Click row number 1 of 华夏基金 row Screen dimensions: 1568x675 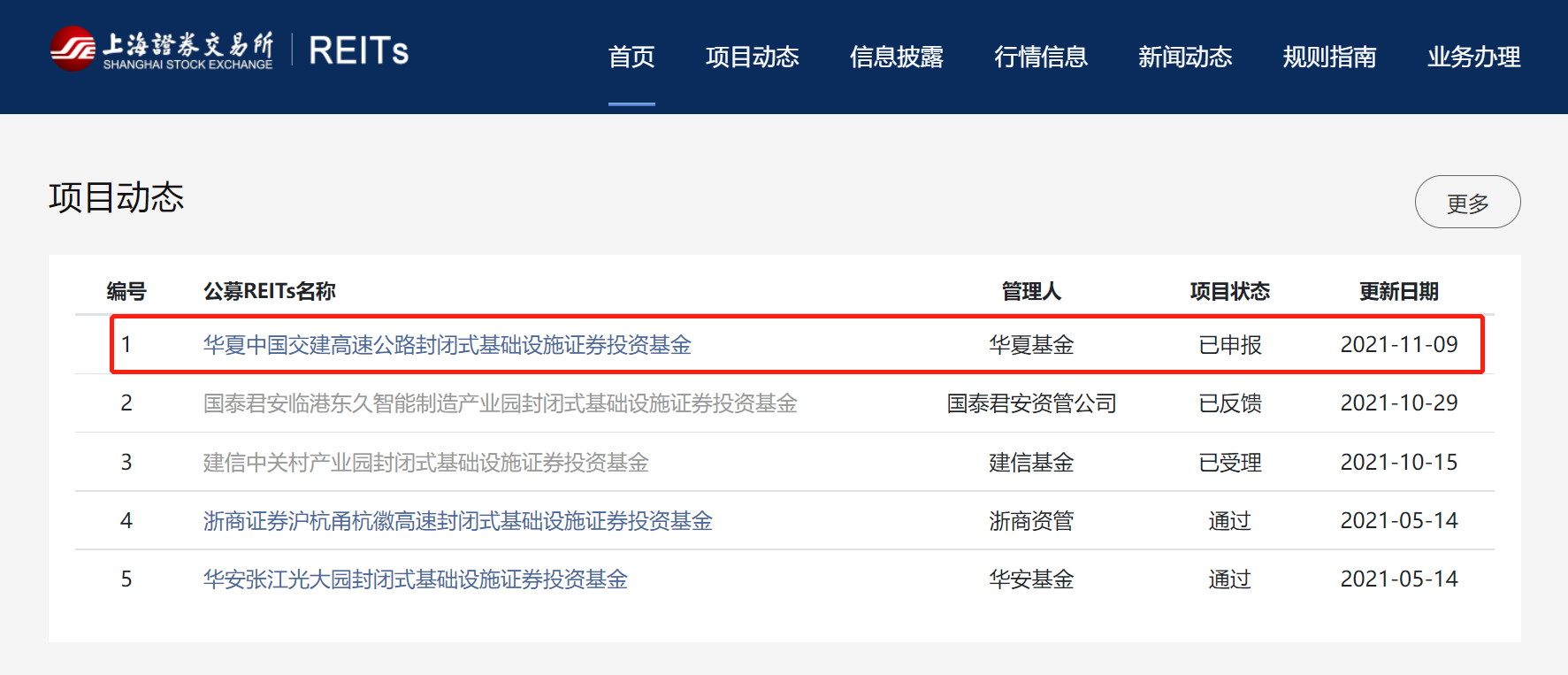(126, 344)
